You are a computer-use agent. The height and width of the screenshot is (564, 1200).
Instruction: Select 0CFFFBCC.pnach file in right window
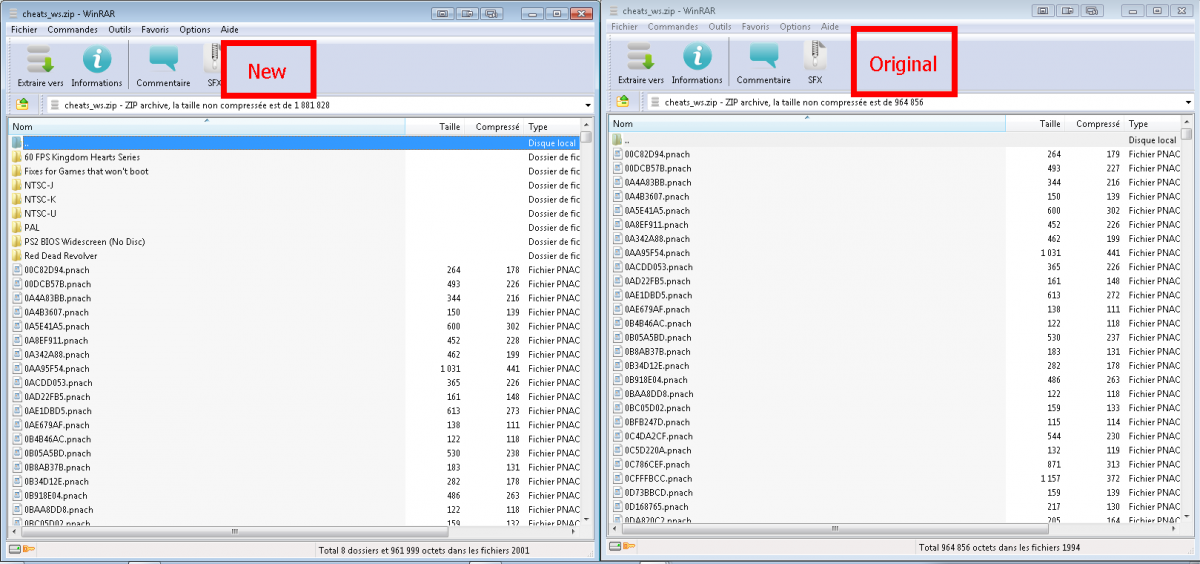click(657, 479)
